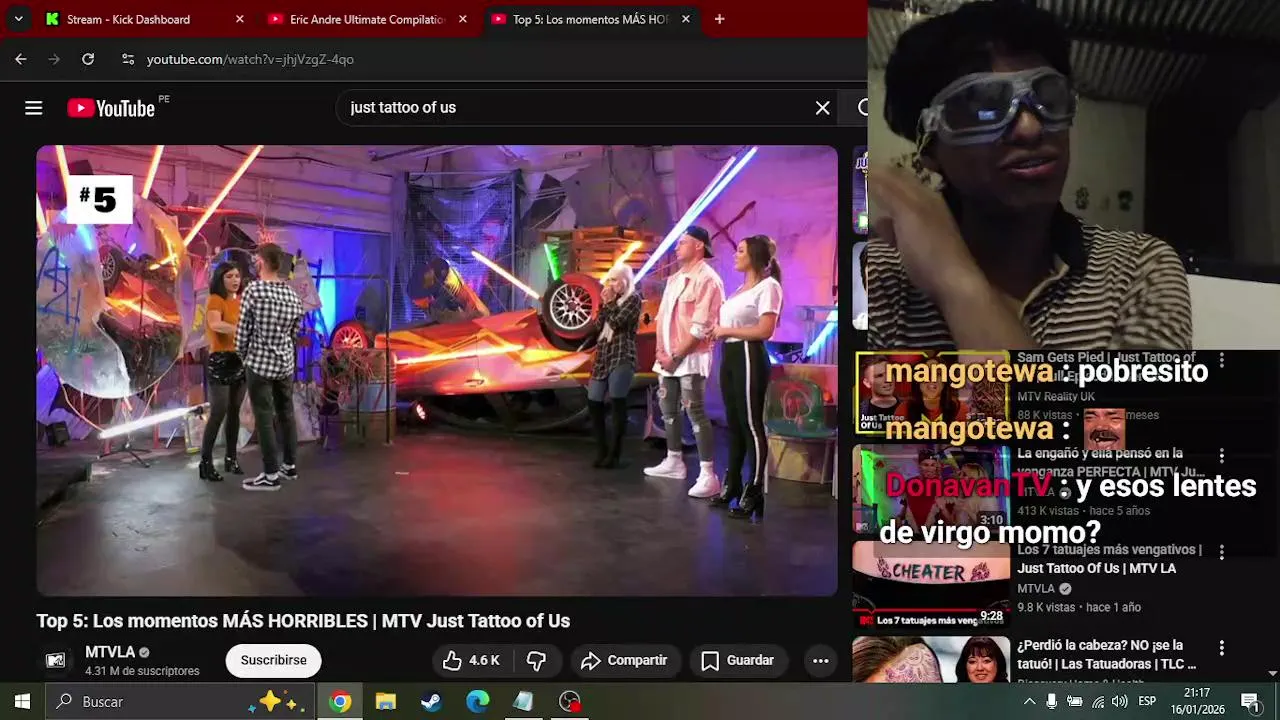Click the 9.8 K vistas hace 1 año text
Screen dimensions: 1280x720
(x=1079, y=607)
